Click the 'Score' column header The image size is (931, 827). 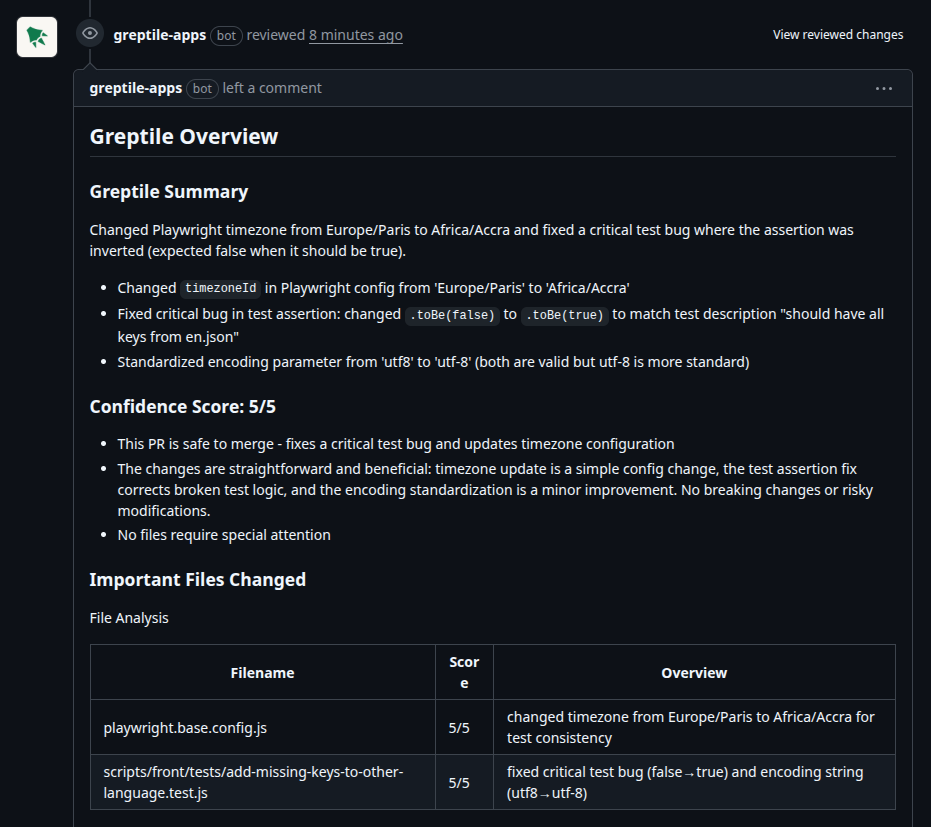click(464, 673)
